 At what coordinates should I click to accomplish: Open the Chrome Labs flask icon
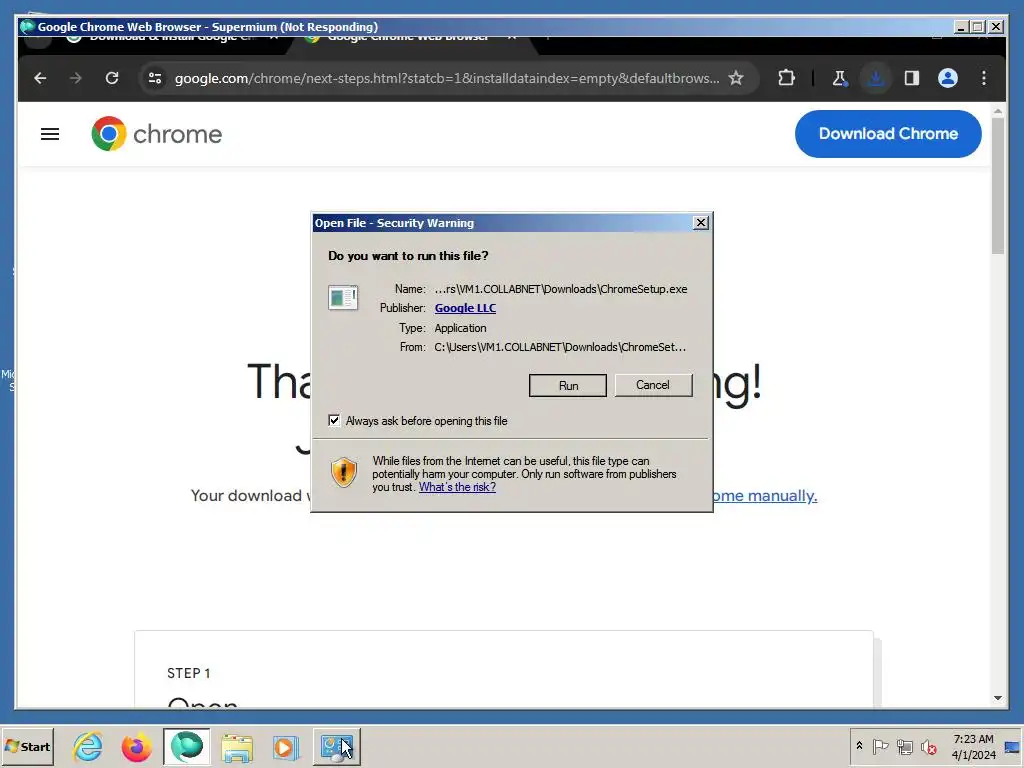[839, 78]
